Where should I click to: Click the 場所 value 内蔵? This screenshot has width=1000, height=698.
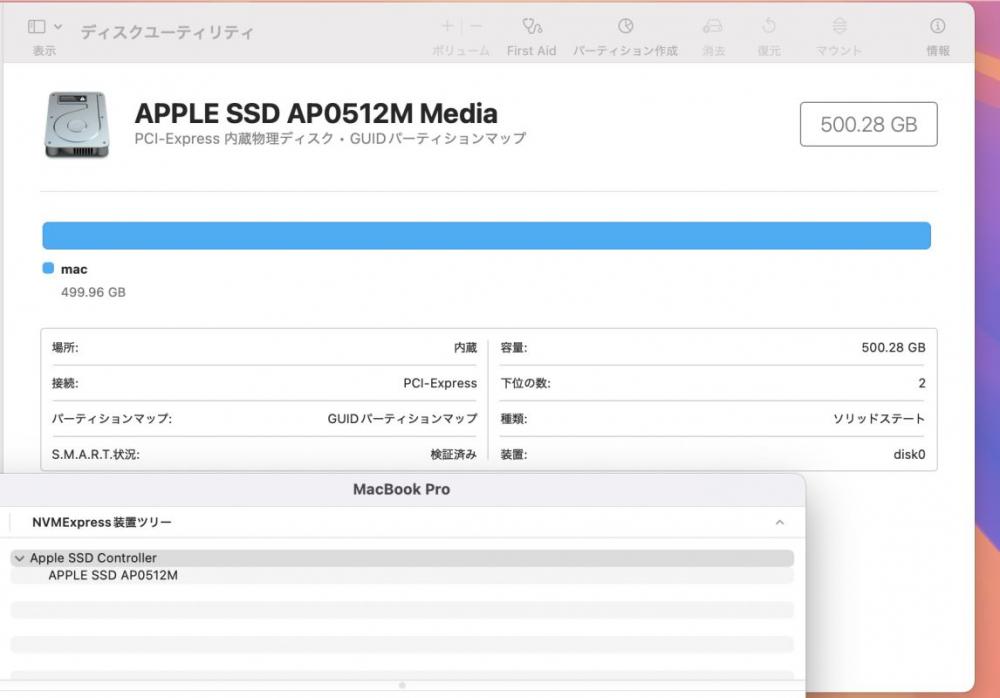(x=466, y=348)
